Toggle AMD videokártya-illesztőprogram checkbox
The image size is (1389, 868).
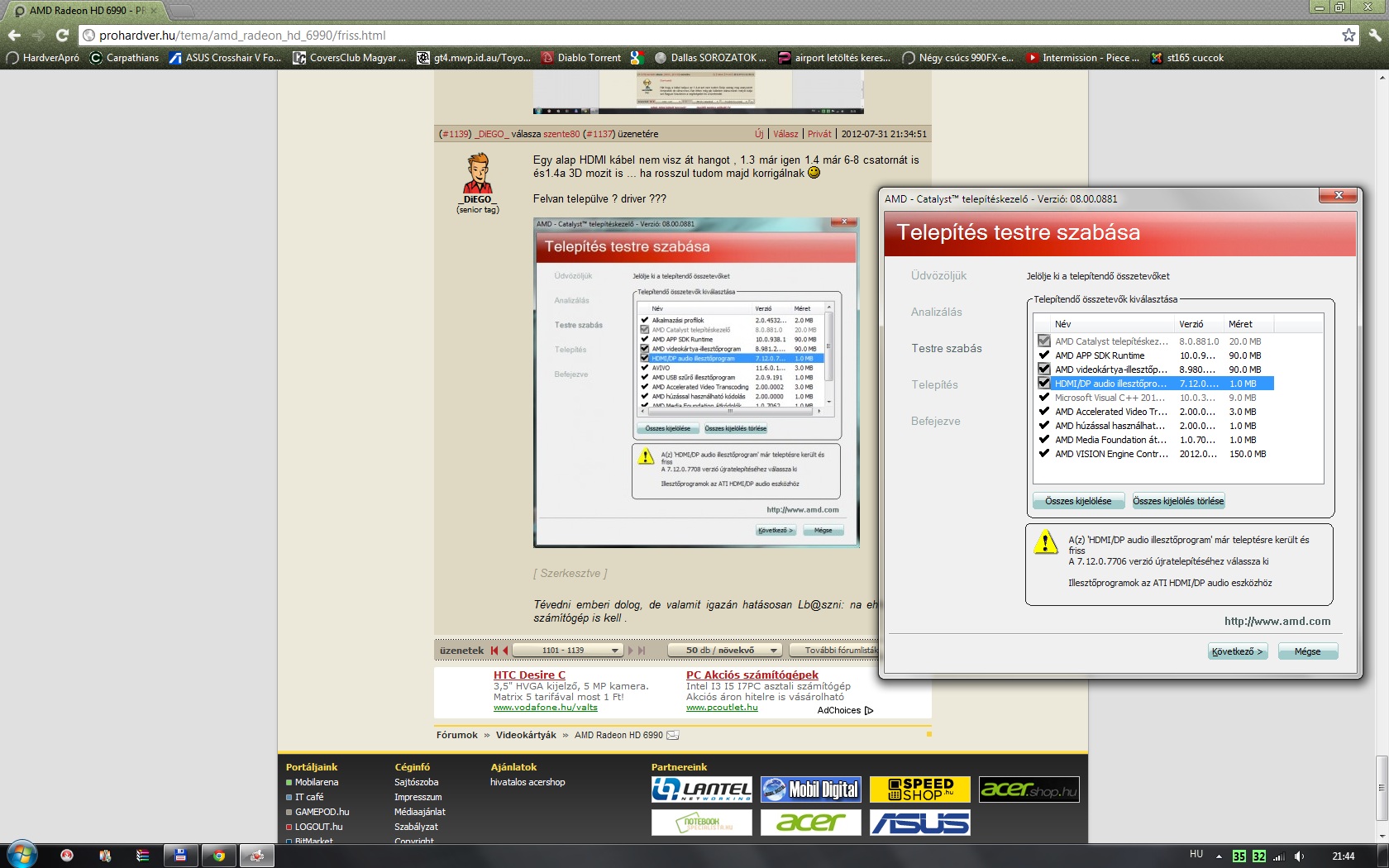point(1044,370)
